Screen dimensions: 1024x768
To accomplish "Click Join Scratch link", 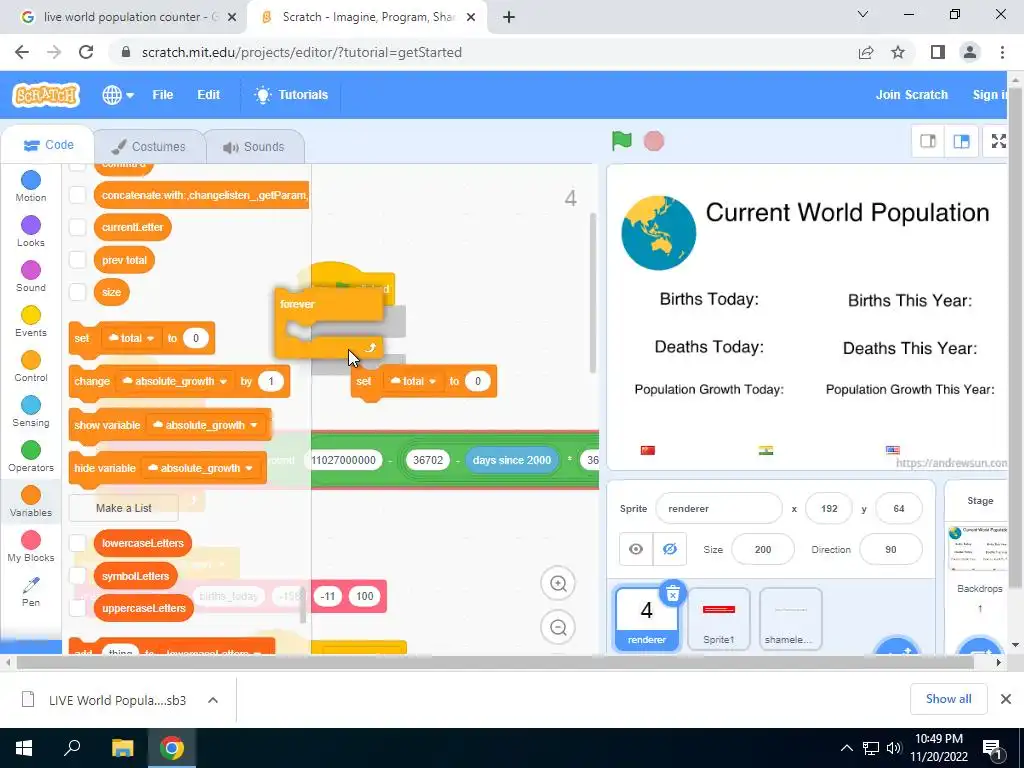I will pos(912,95).
